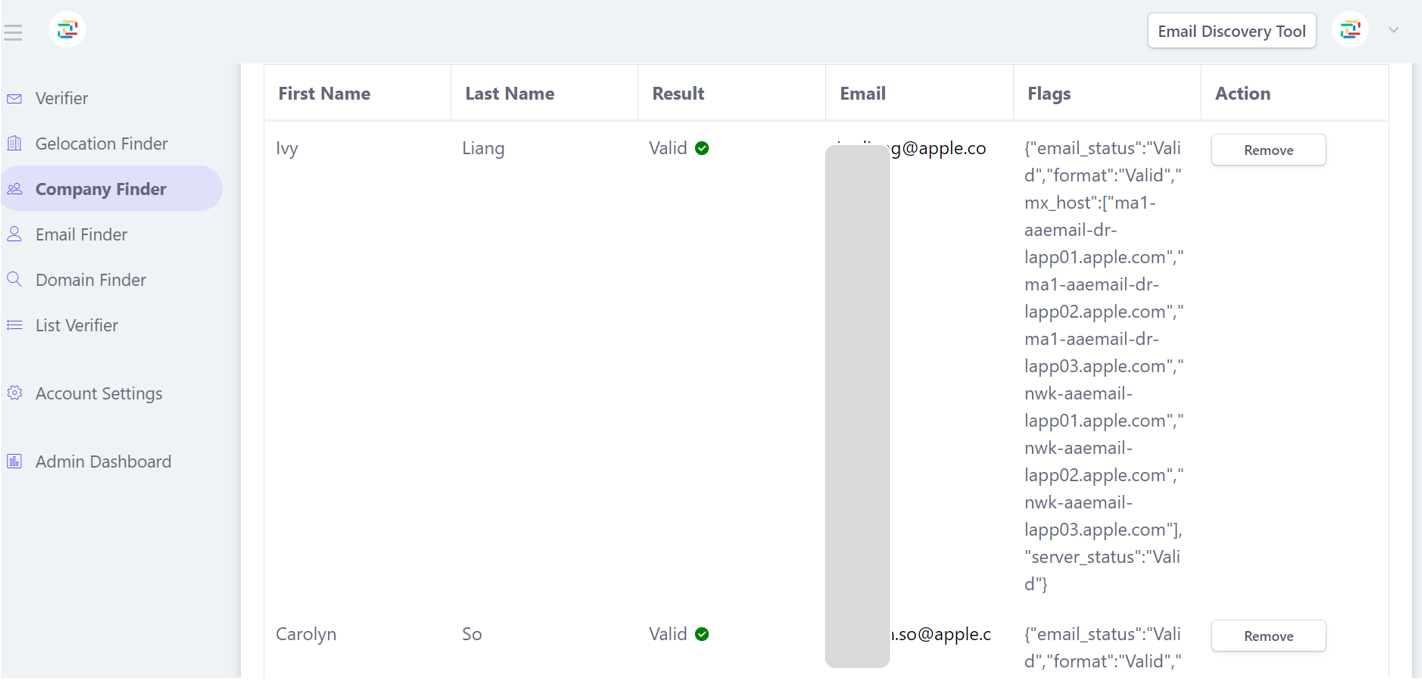The height and width of the screenshot is (686, 1422).
Task: Click the List Verifier list icon
Action: tap(14, 325)
